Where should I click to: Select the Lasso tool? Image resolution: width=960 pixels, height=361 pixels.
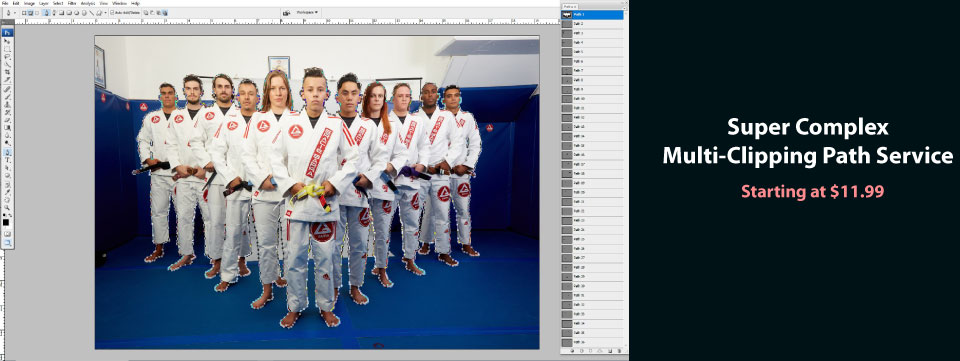7,56
